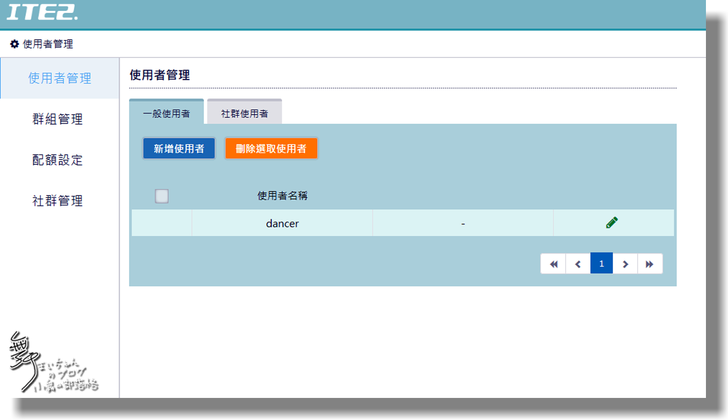Click the ITE2 logo in header
The image size is (728, 420).
coord(42,13)
